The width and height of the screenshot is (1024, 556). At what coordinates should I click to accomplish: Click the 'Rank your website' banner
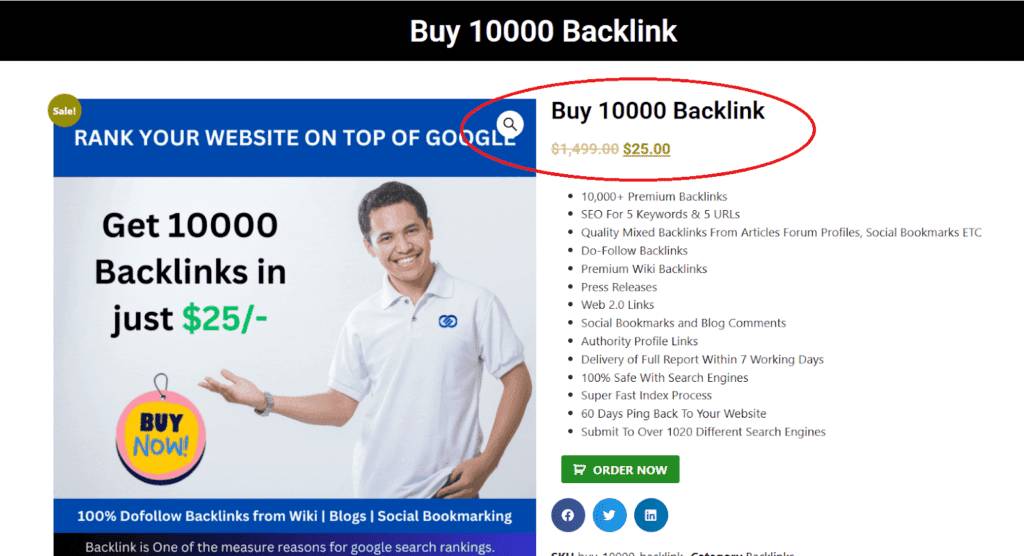[295, 138]
